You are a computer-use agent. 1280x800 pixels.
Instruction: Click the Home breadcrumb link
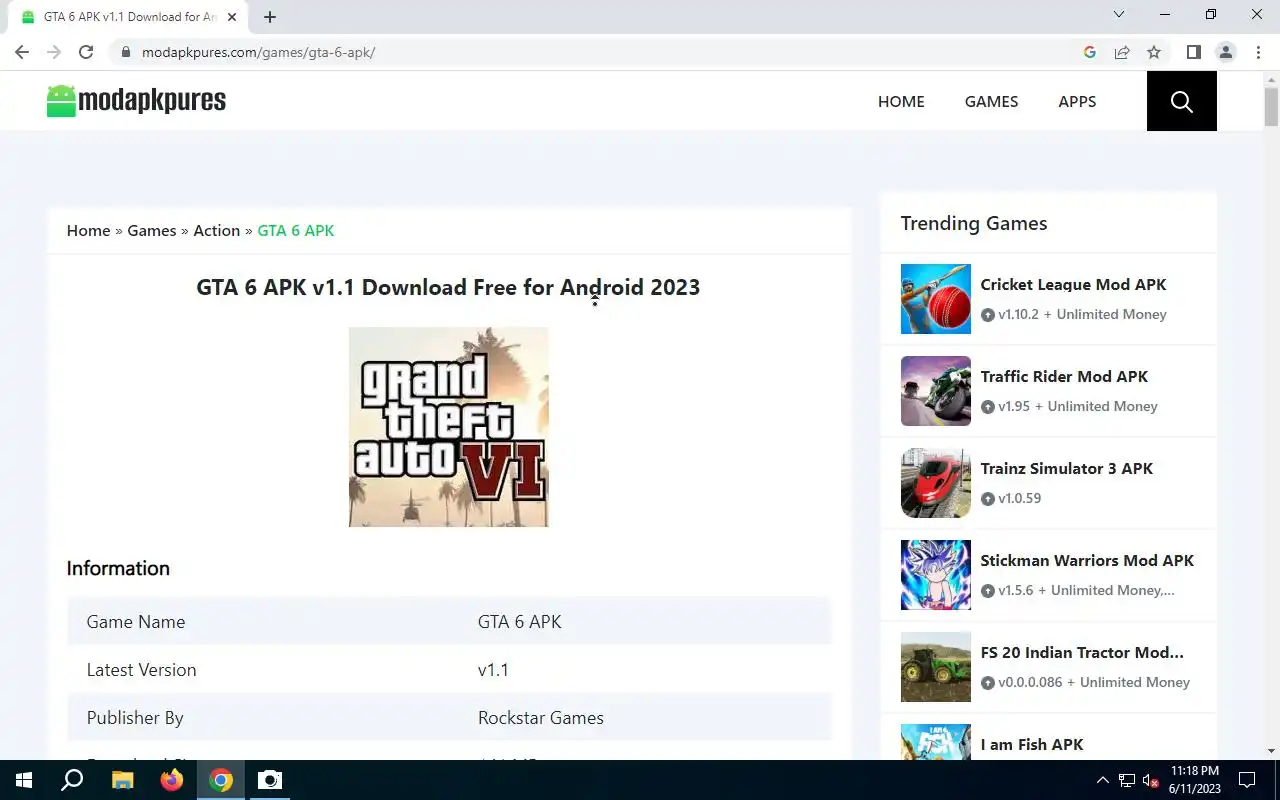coord(88,230)
